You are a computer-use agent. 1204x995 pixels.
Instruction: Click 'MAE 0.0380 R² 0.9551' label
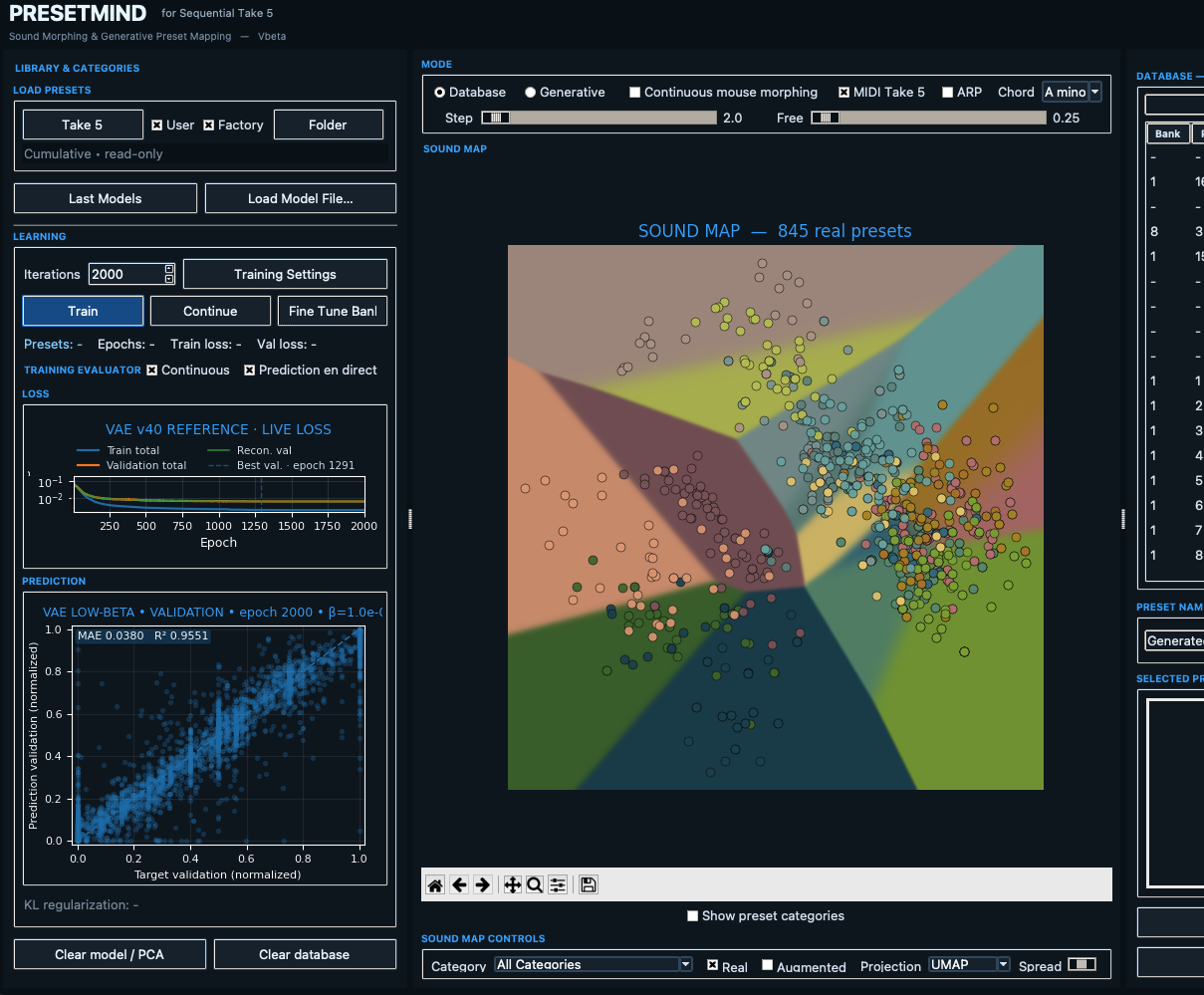[x=142, y=635]
